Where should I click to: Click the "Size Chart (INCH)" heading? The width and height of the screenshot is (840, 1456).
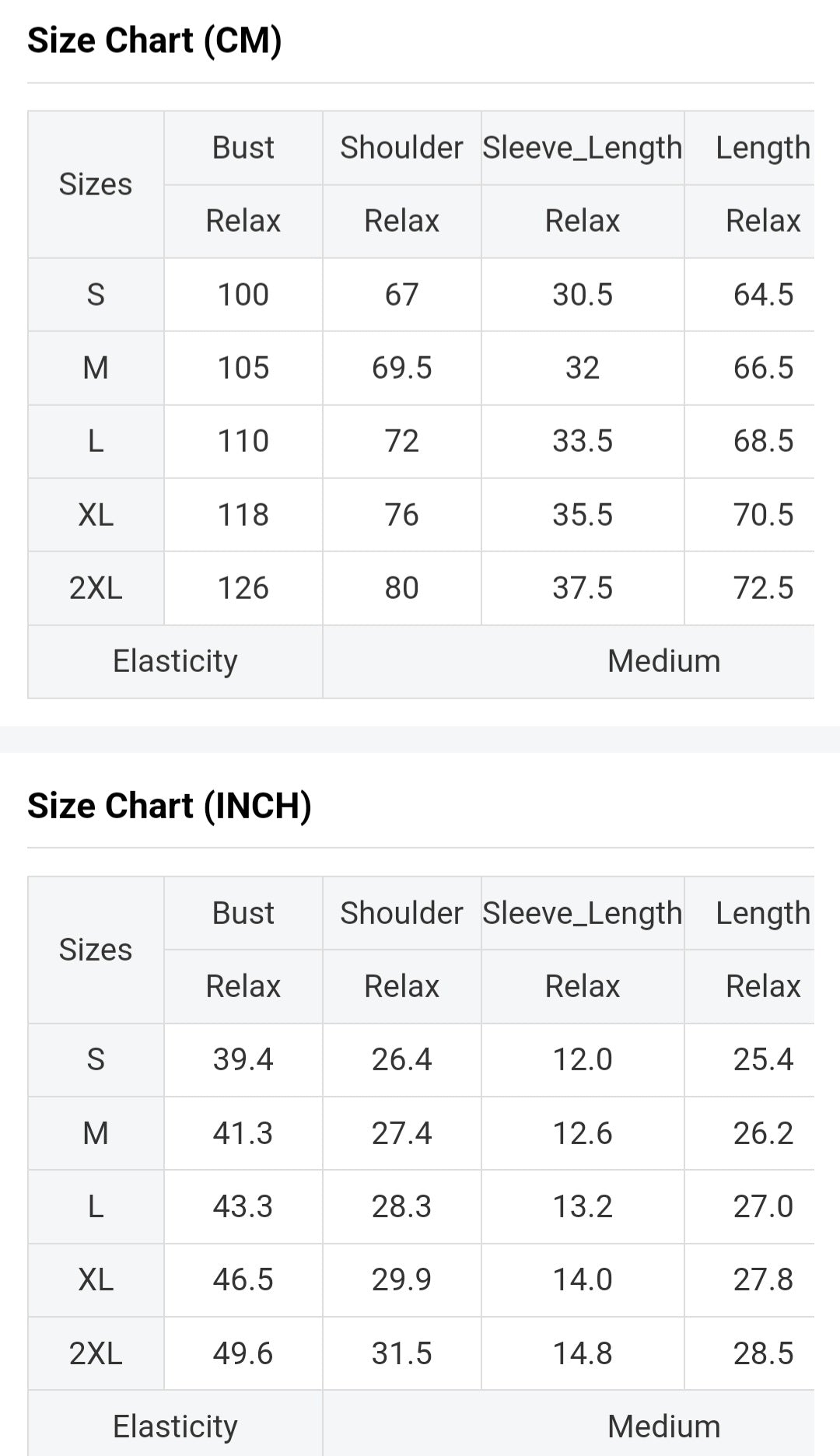click(169, 806)
